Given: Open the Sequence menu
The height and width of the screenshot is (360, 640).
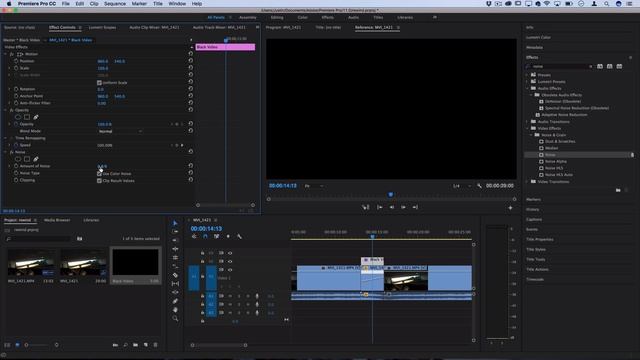Looking at the screenshot, I should coord(115,4).
